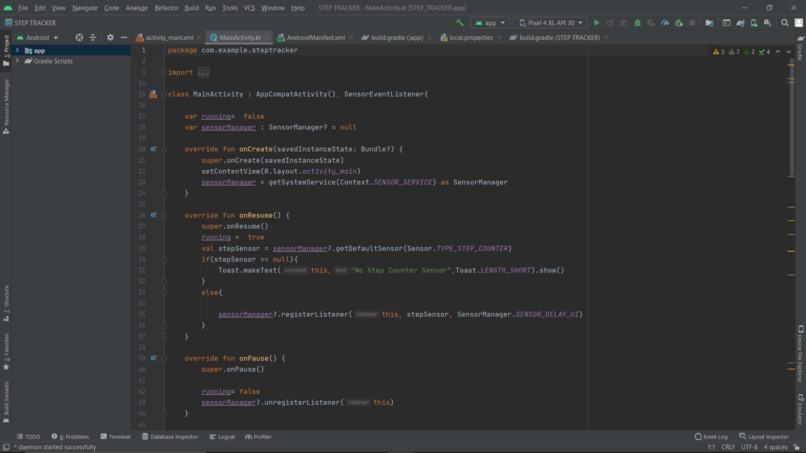Click the override gutter icon next to onPause
The image size is (806, 453).
pyautogui.click(x=153, y=358)
